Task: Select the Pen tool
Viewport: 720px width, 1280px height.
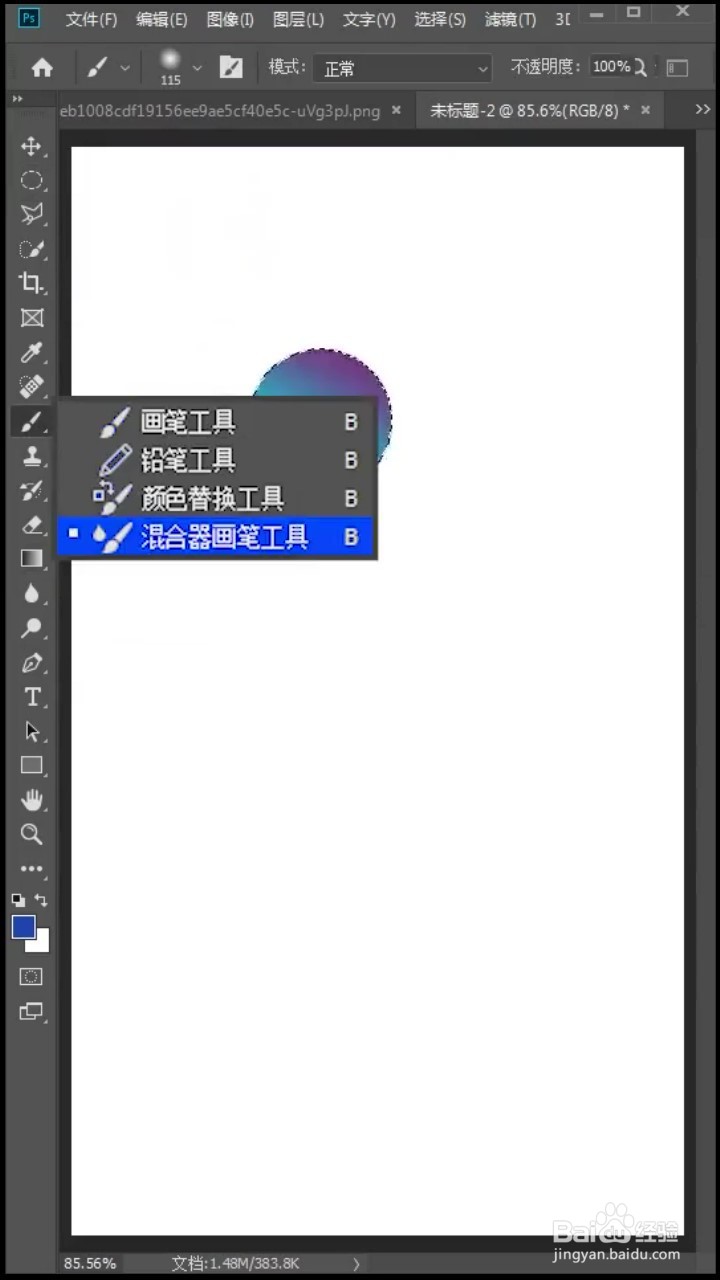Action: pyautogui.click(x=32, y=663)
